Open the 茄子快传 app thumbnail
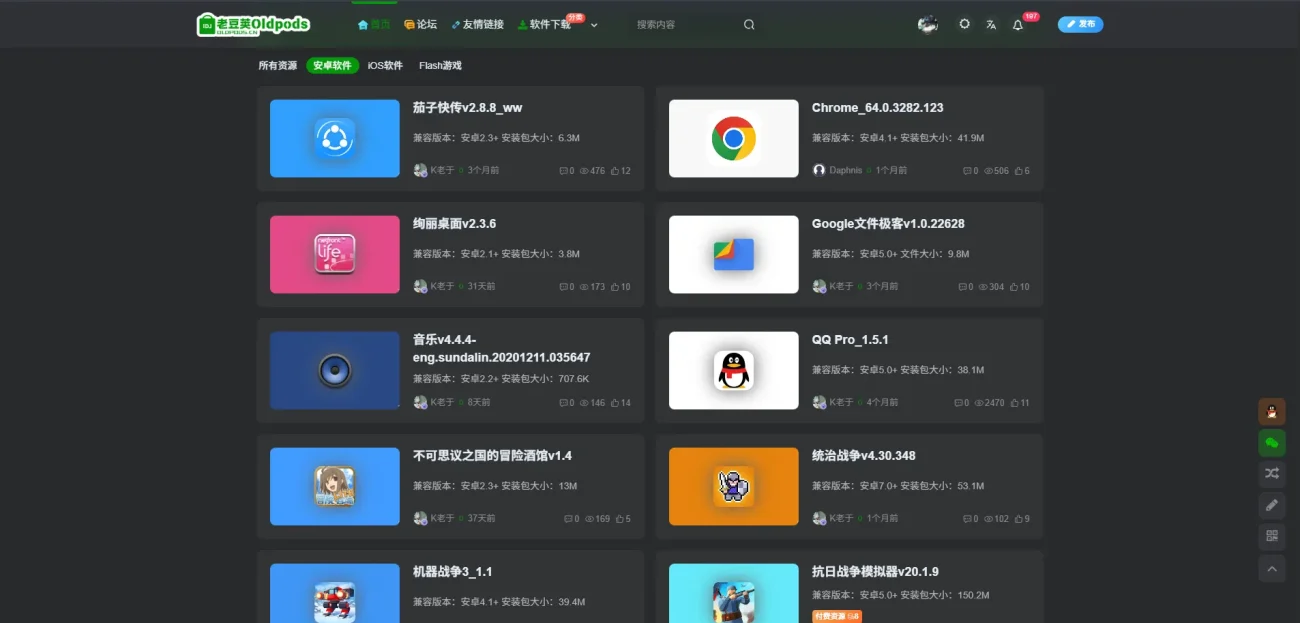The width and height of the screenshot is (1300, 623). [x=335, y=138]
